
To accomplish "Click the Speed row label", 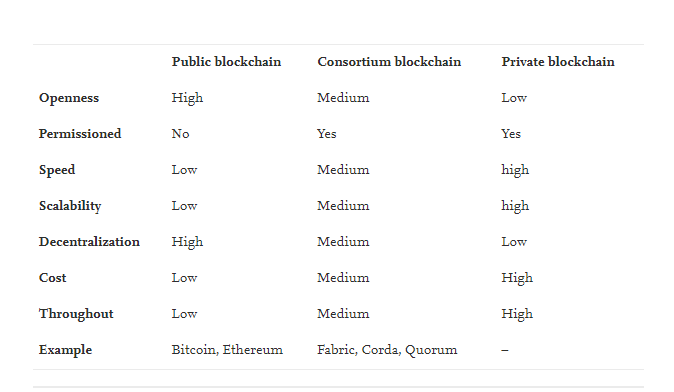I will 57,170.
